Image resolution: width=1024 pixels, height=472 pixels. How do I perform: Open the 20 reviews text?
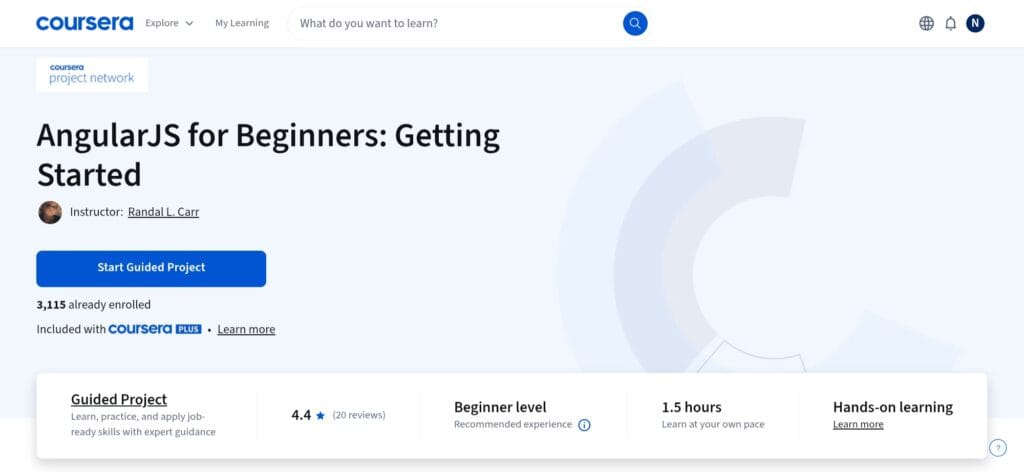coord(359,414)
